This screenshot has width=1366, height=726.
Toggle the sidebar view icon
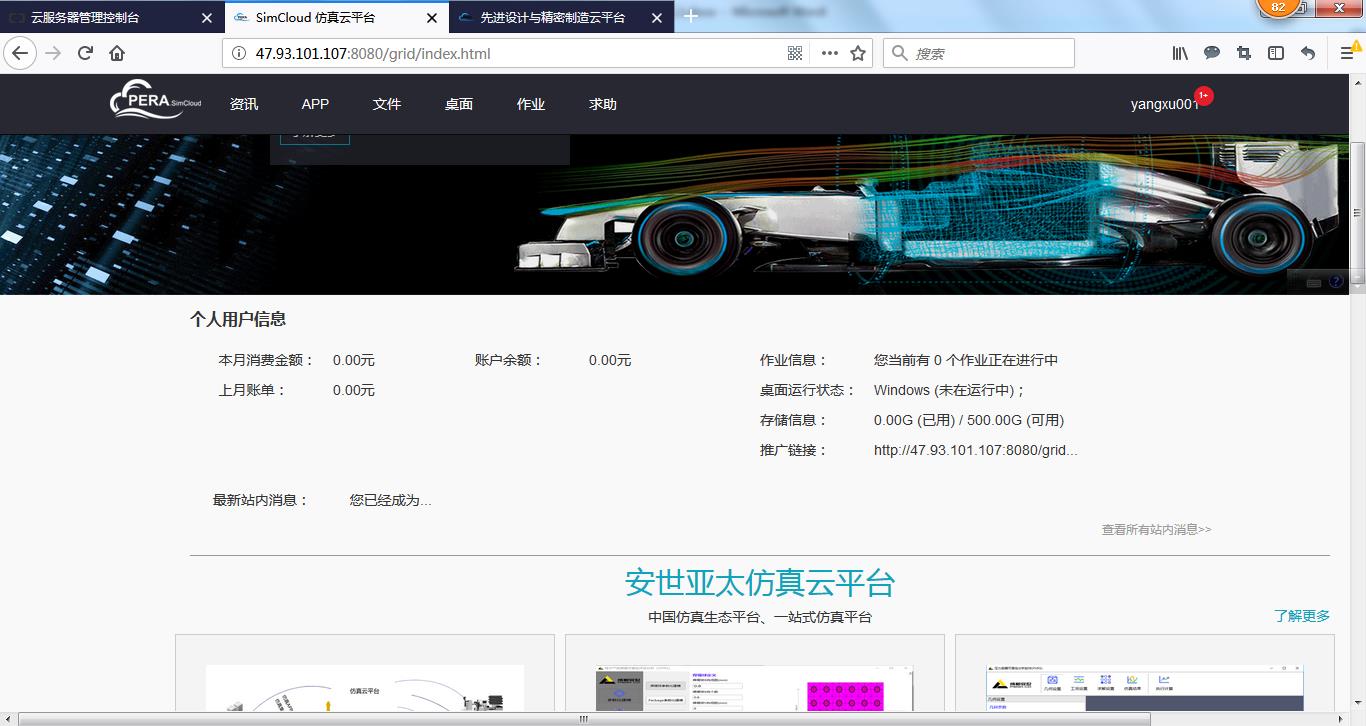[x=1276, y=53]
